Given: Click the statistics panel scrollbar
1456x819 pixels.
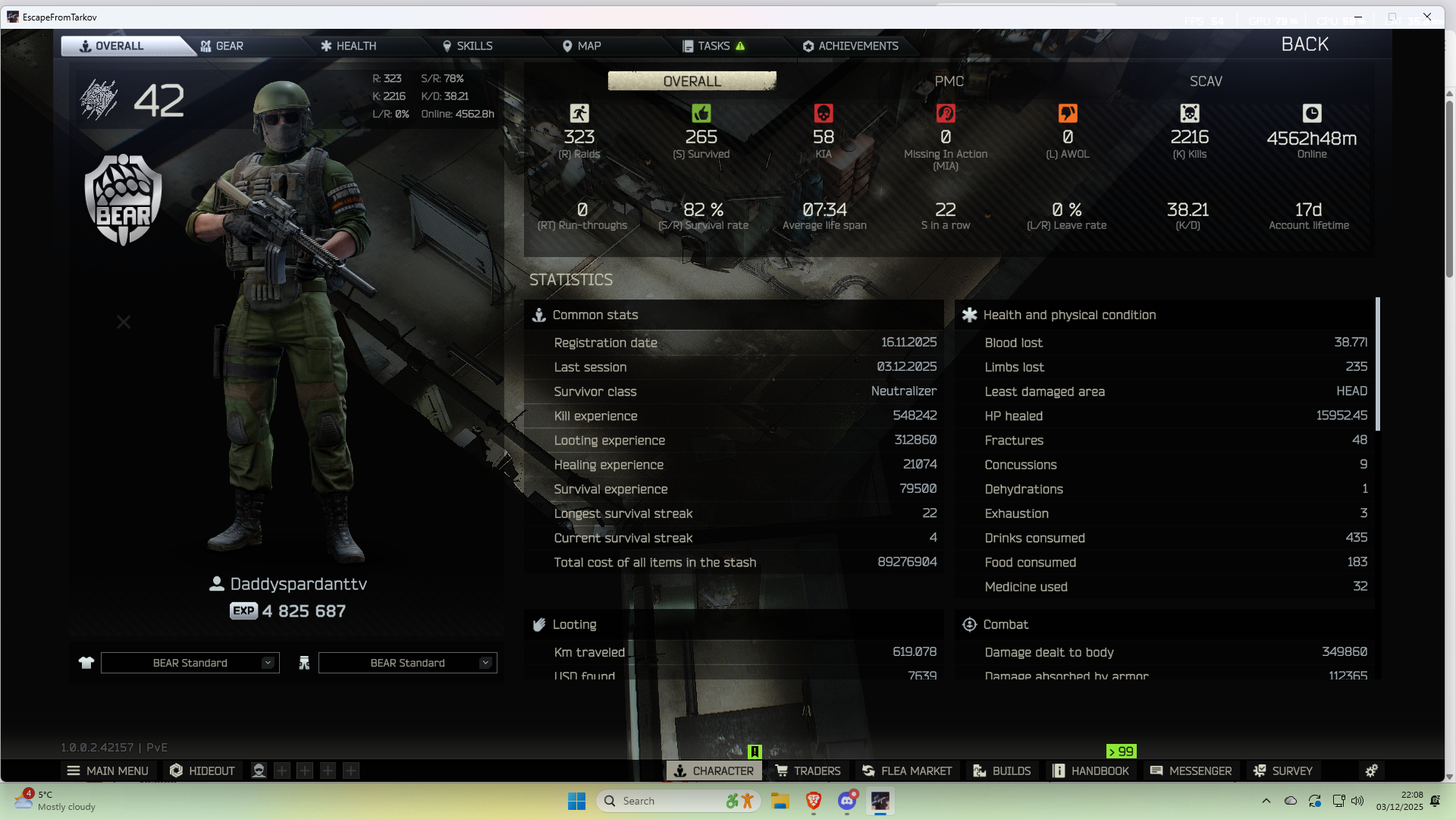Looking at the screenshot, I should click(x=1376, y=364).
